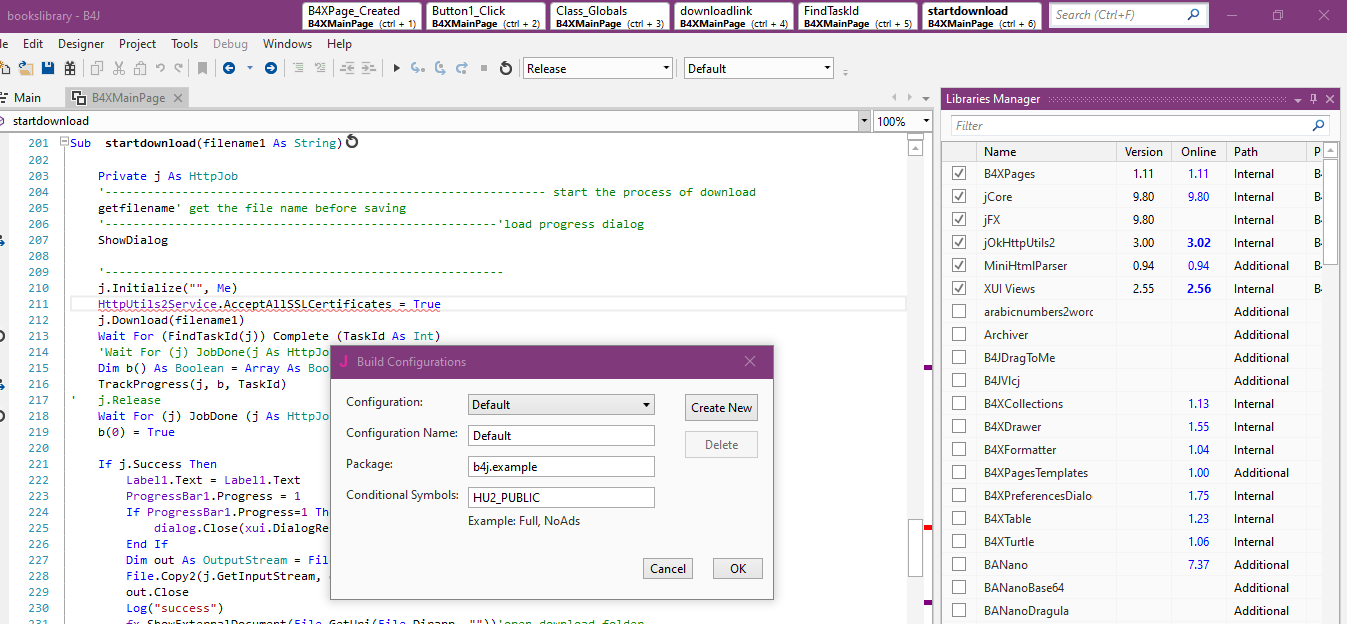
Task: Run the project with the play icon
Action: click(x=396, y=68)
